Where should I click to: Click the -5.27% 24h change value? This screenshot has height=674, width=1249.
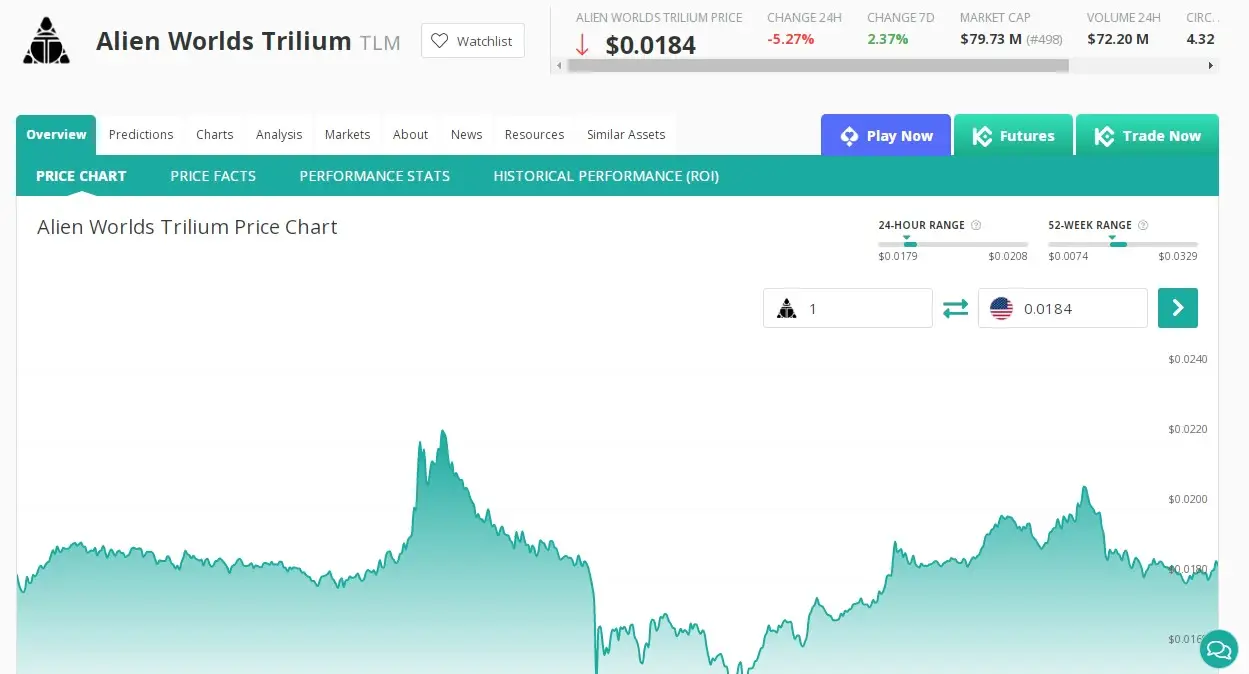pos(790,39)
